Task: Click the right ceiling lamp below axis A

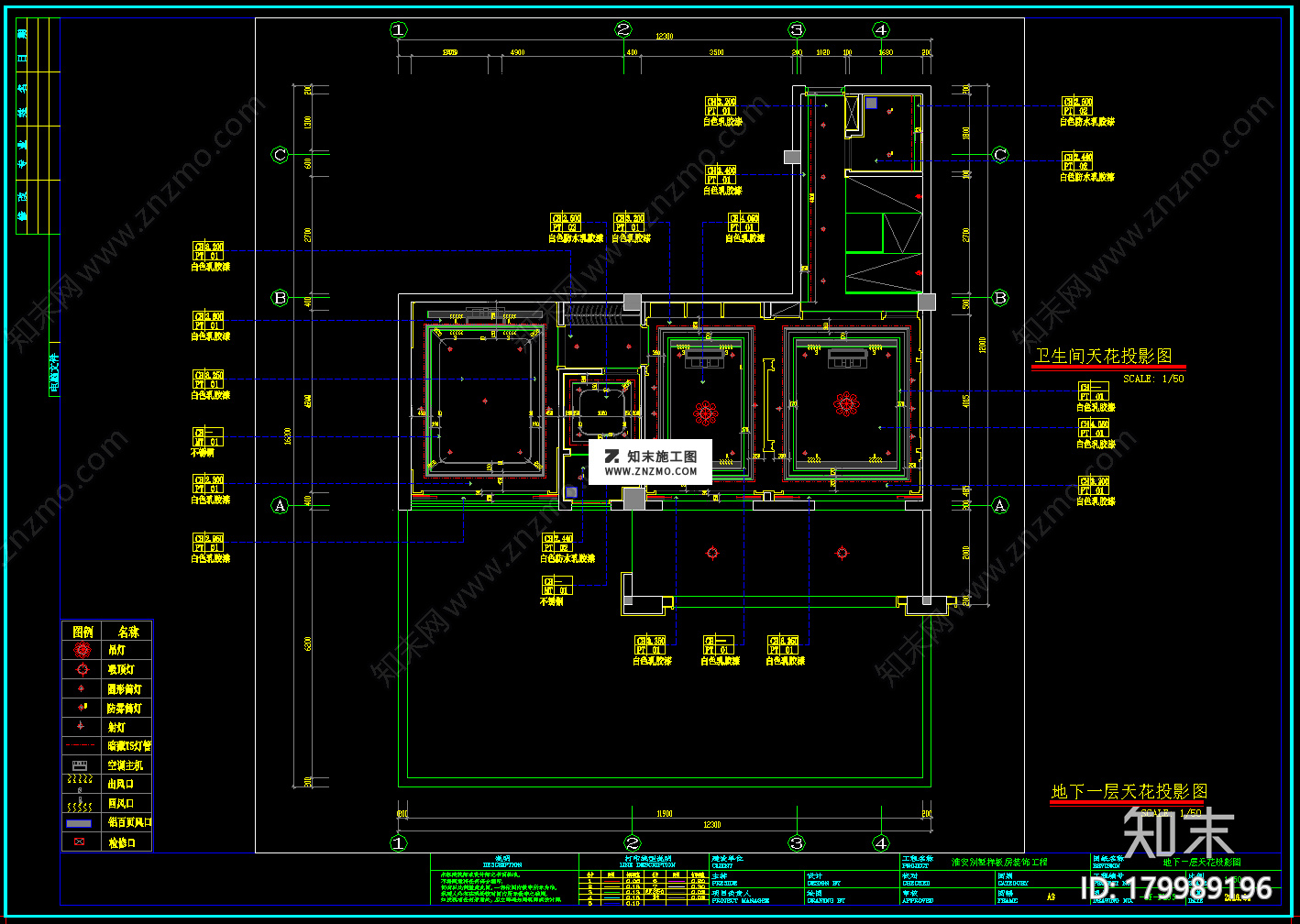Action: click(x=842, y=553)
